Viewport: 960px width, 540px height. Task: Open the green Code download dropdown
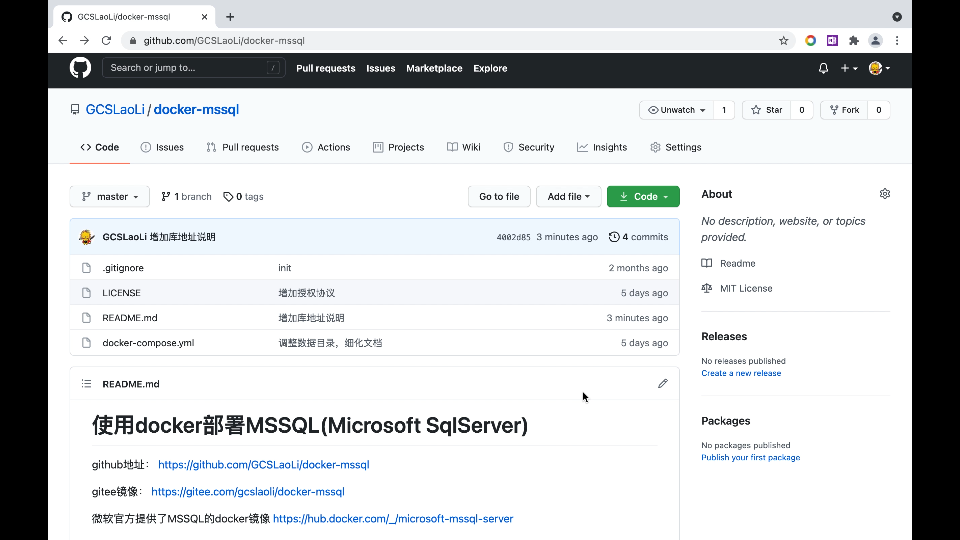coord(643,197)
